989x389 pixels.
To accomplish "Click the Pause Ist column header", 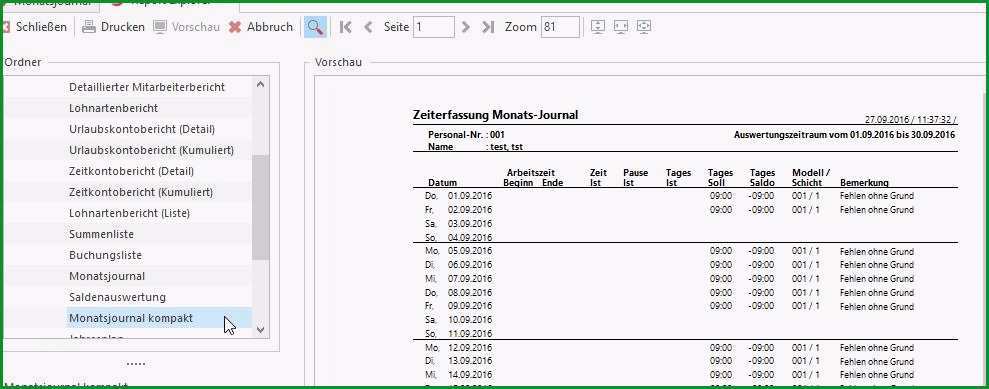I will 635,178.
